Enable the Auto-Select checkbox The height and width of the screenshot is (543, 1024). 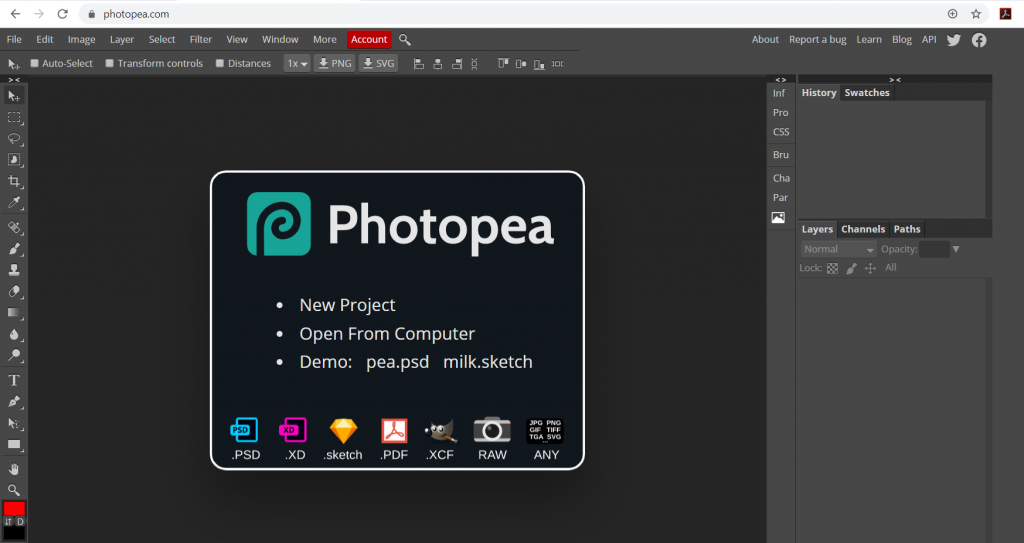pyautogui.click(x=35, y=63)
